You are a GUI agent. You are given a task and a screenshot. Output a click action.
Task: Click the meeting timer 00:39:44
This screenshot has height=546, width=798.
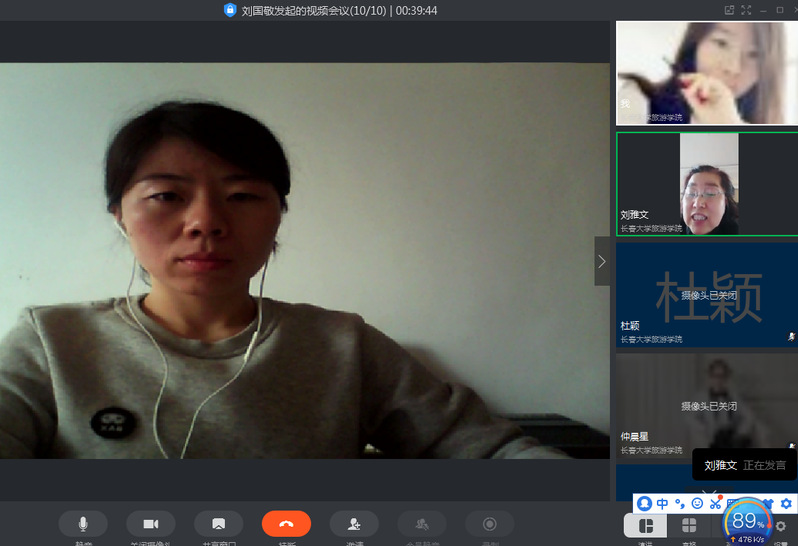(x=416, y=11)
